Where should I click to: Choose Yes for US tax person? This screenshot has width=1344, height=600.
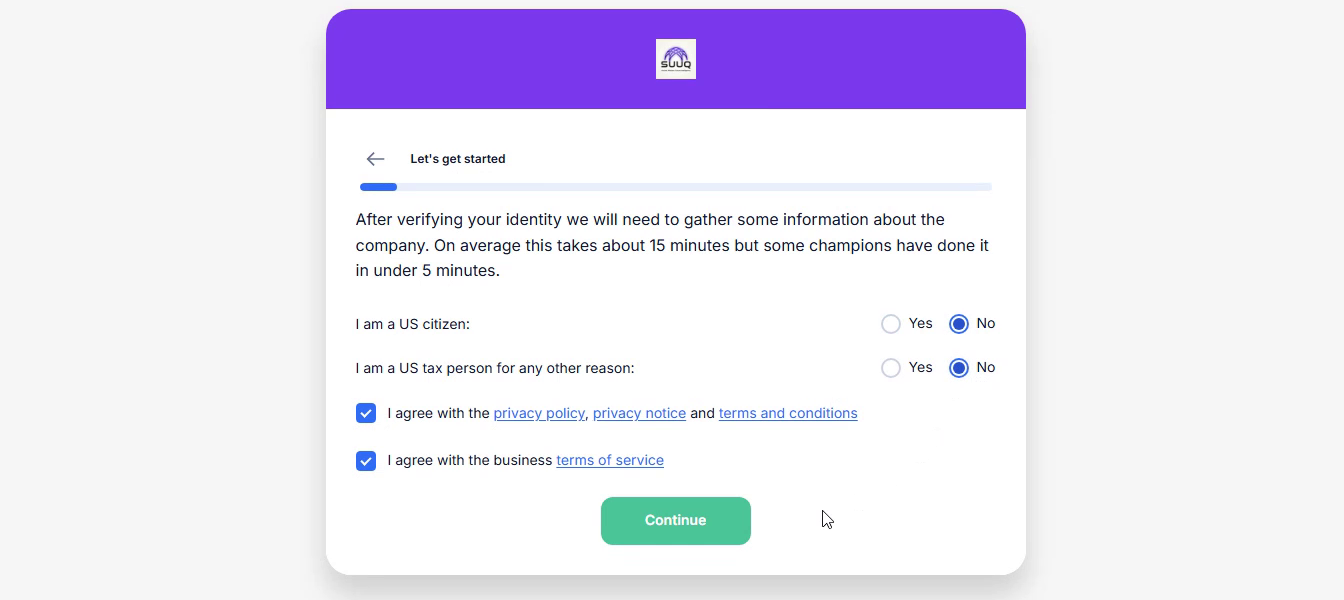pyautogui.click(x=891, y=368)
